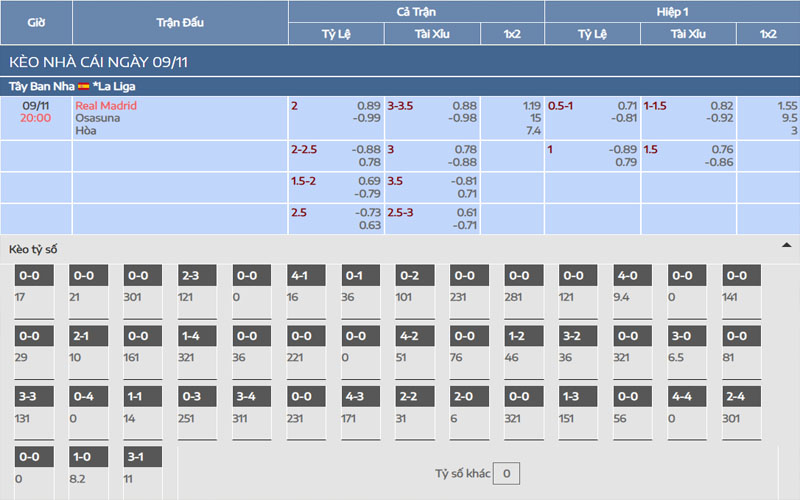Open the Real Madrid team link
The width and height of the screenshot is (800, 500).
(106, 105)
